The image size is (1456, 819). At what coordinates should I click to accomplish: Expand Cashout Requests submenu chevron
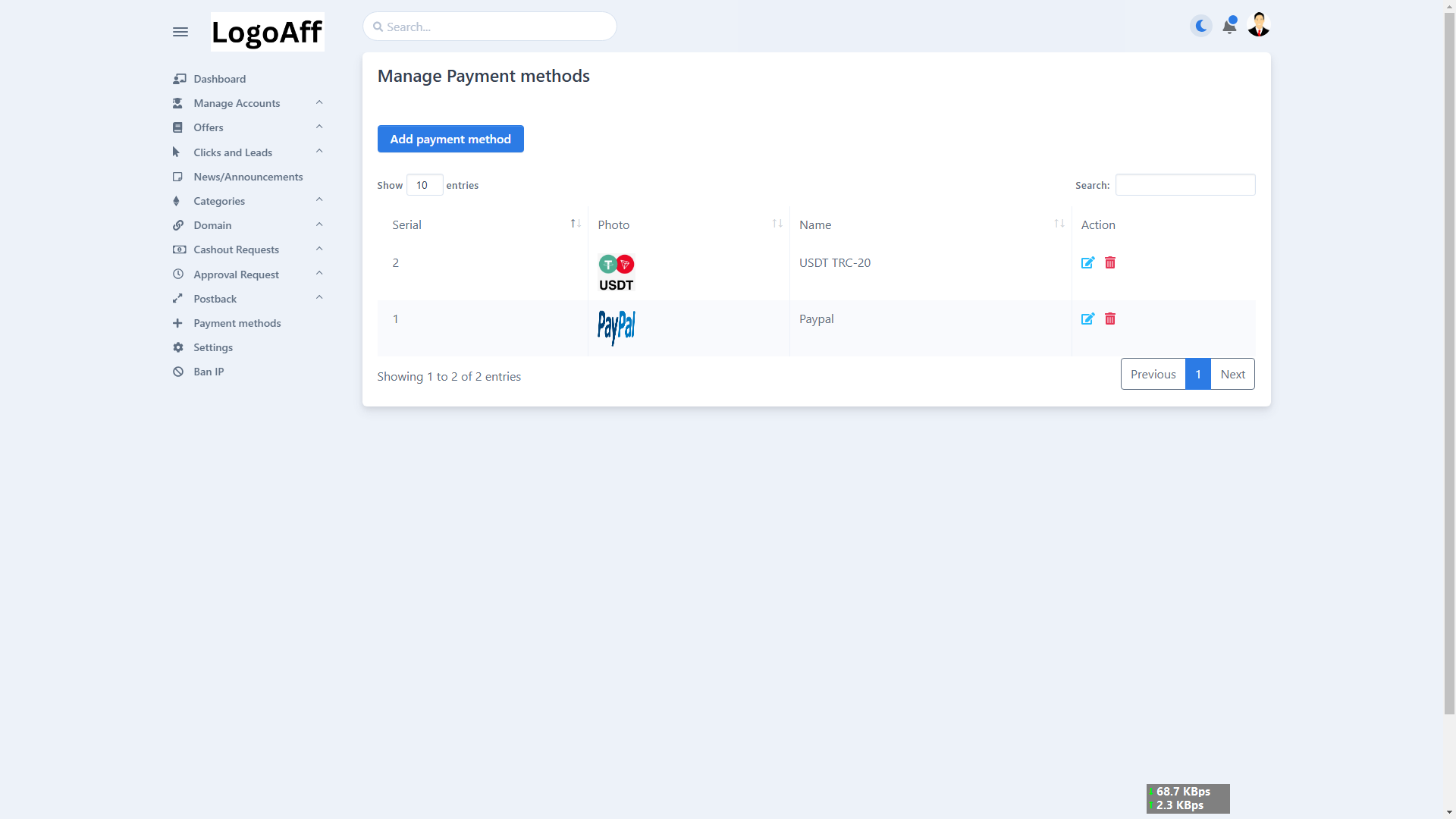click(x=319, y=249)
